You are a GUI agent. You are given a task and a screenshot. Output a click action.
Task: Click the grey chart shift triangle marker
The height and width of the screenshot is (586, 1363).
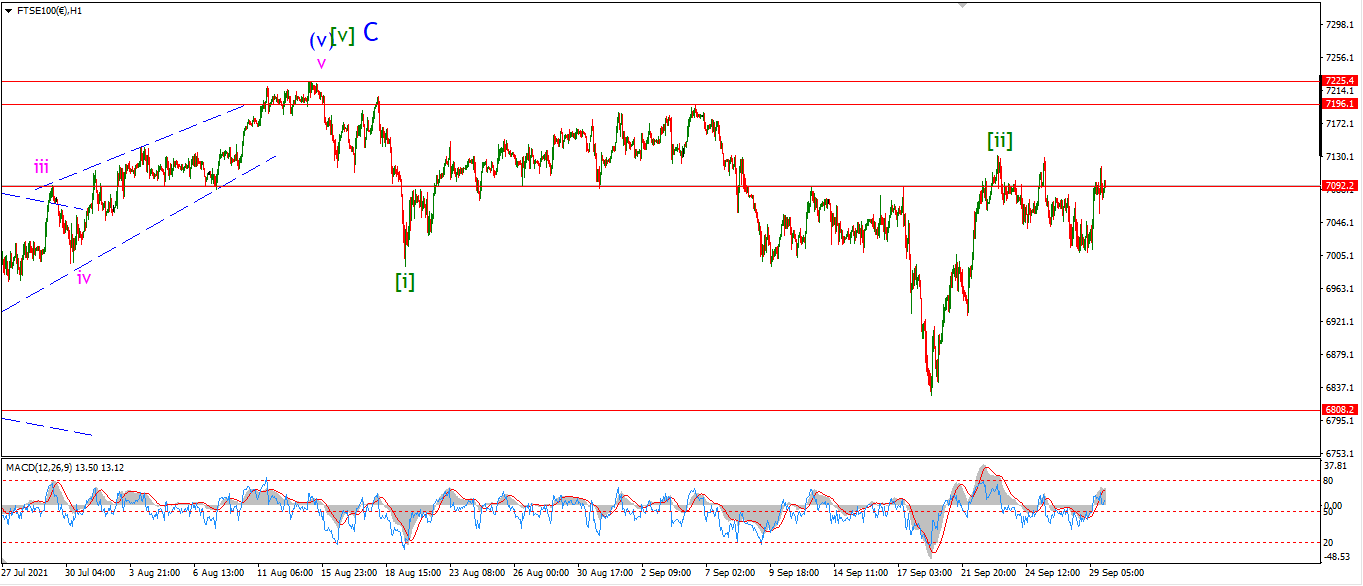[x=963, y=5]
